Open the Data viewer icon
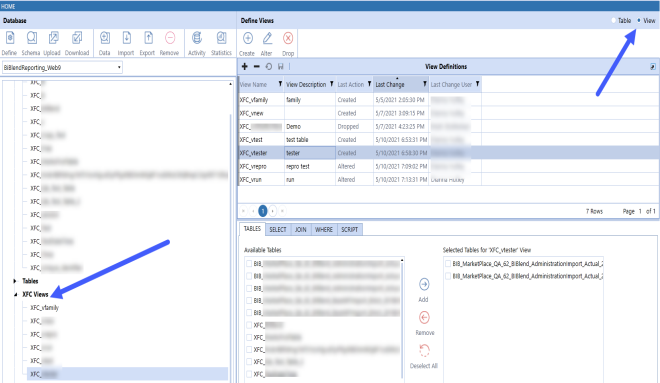 tap(105, 38)
